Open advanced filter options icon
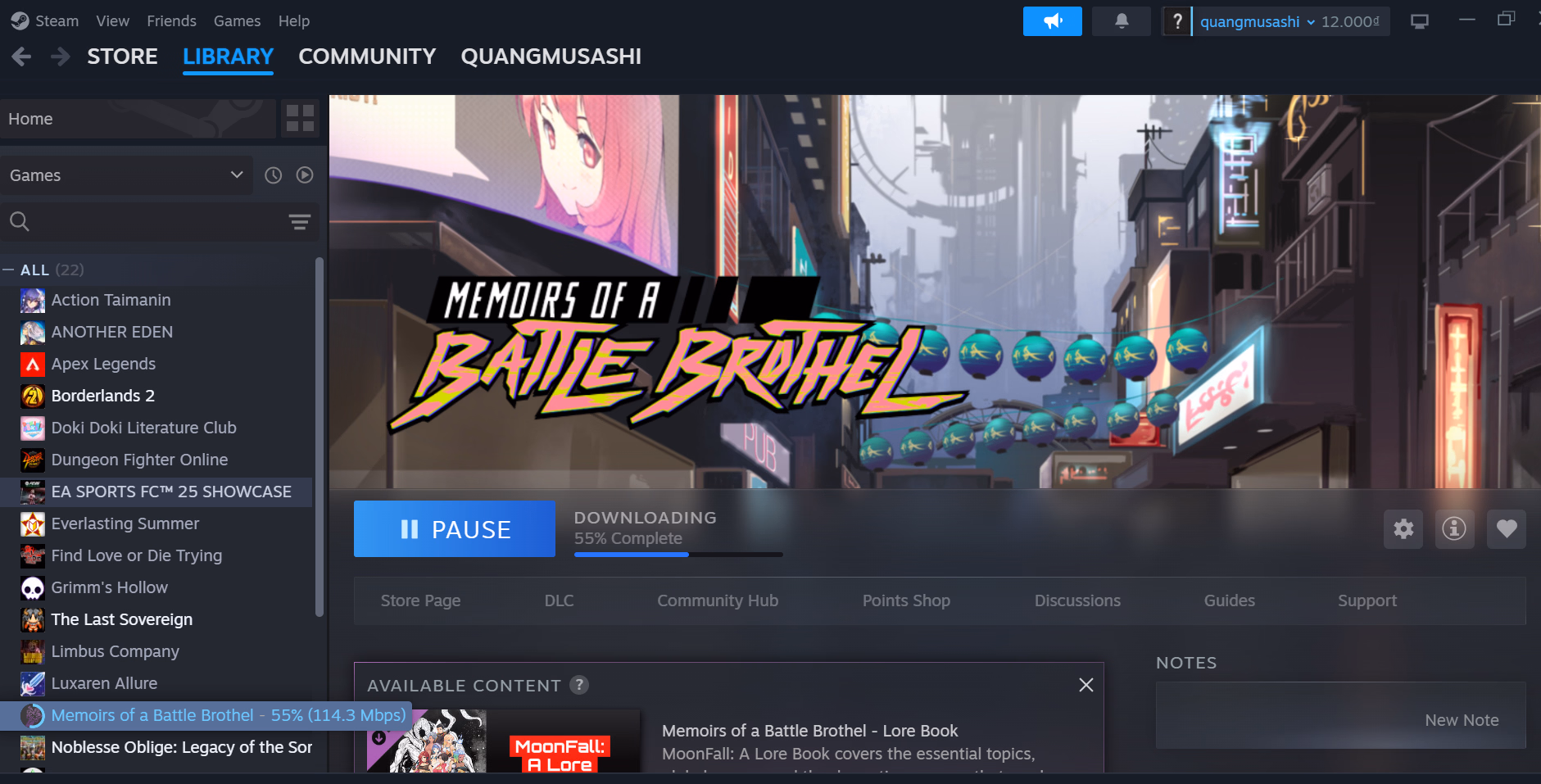 [300, 222]
